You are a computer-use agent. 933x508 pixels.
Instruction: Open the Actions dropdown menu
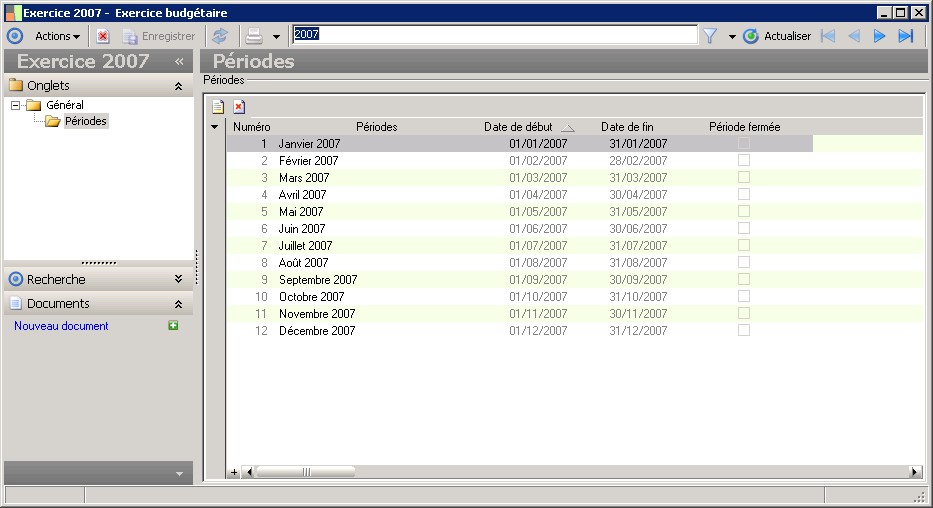[58, 36]
